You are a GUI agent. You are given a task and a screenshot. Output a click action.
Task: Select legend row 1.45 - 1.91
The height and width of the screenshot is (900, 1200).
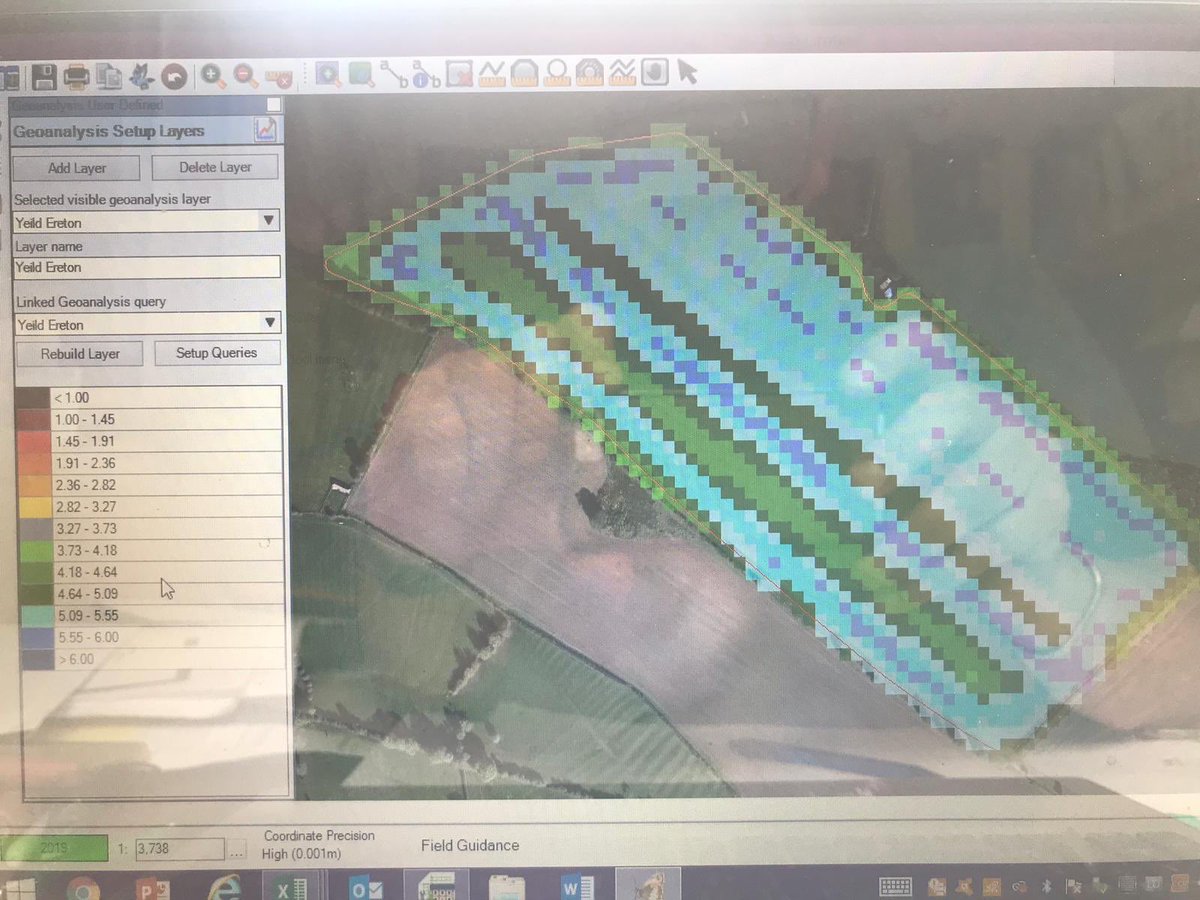pyautogui.click(x=148, y=441)
